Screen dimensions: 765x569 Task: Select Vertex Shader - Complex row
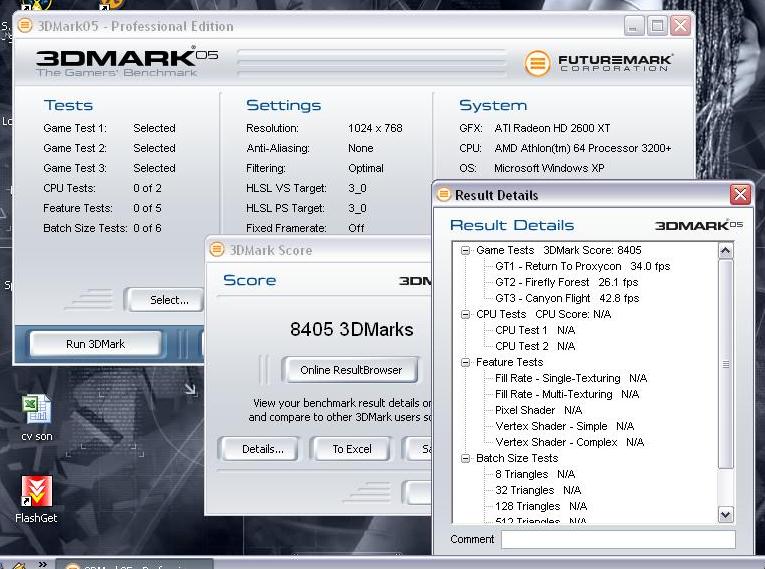pyautogui.click(x=569, y=442)
